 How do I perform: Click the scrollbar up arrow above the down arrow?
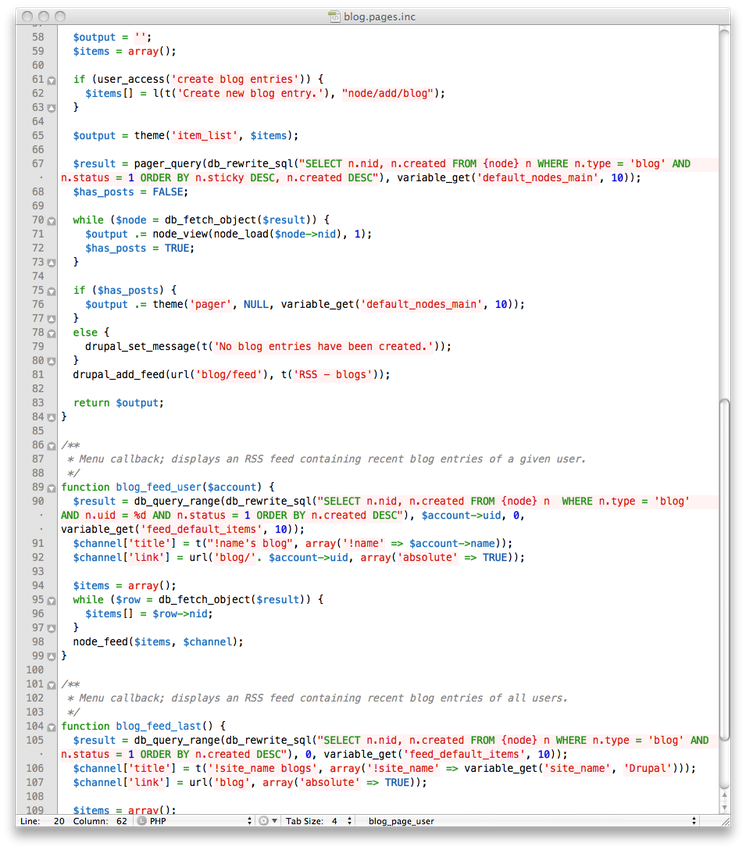(724, 795)
